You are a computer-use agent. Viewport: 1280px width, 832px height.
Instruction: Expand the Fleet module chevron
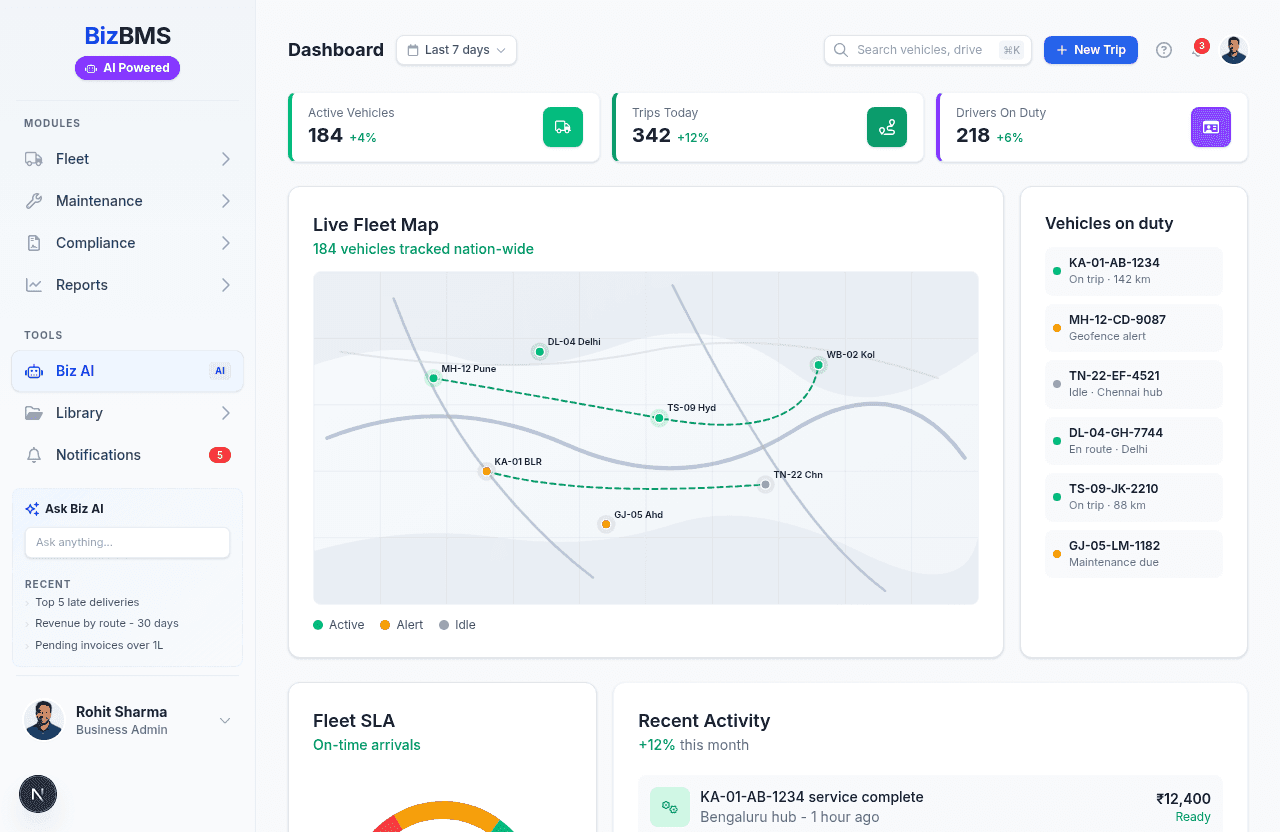(225, 159)
